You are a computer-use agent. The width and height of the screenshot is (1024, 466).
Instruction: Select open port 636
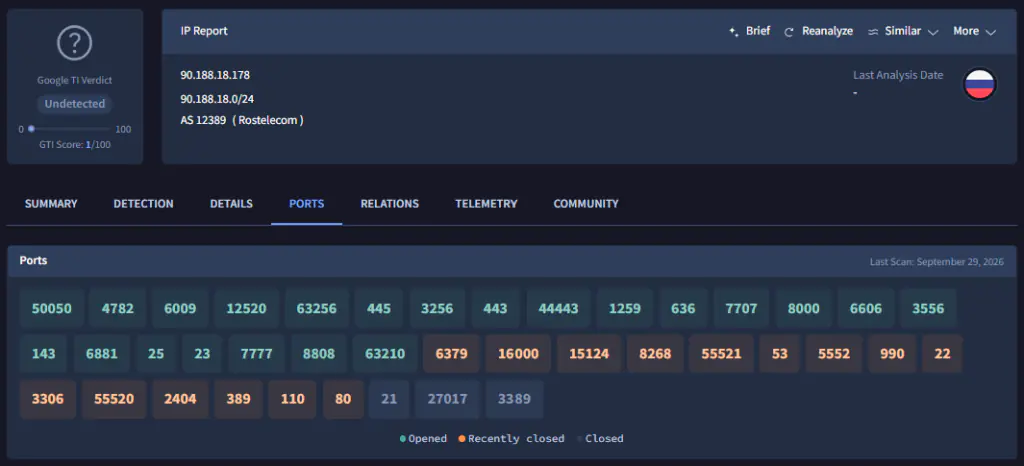coord(684,309)
